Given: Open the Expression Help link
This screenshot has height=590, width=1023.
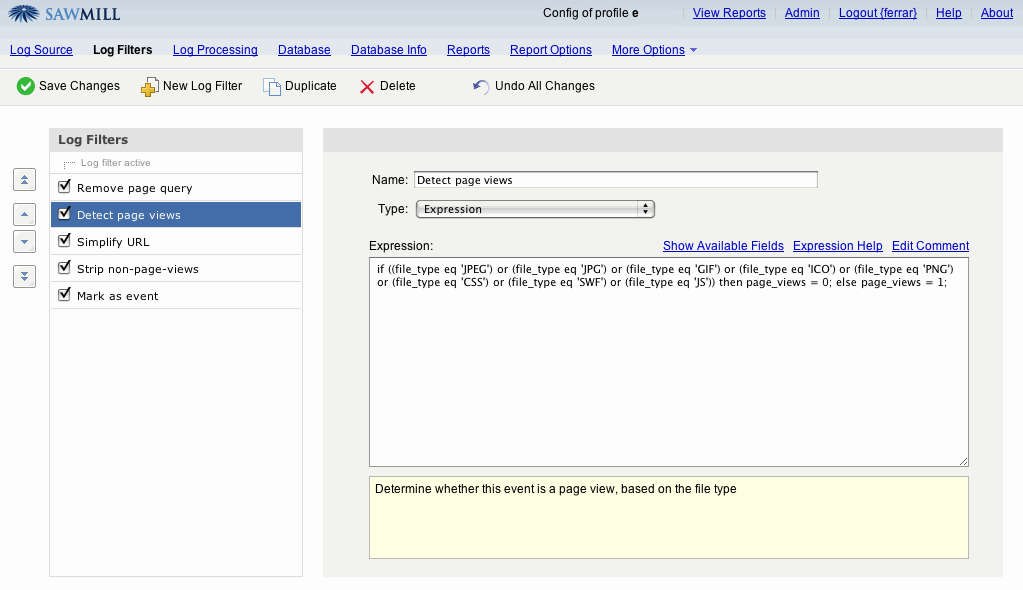Looking at the screenshot, I should point(837,246).
